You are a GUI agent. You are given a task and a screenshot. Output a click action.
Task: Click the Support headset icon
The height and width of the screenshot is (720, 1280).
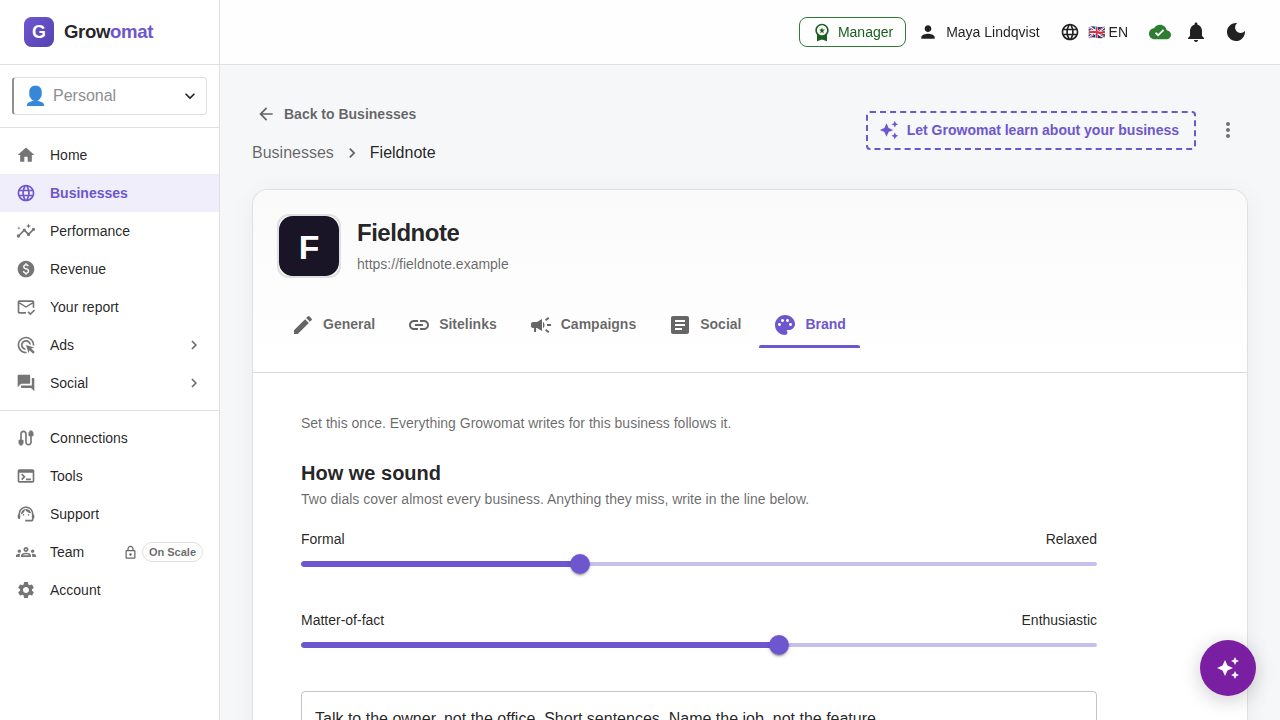[x=27, y=514]
